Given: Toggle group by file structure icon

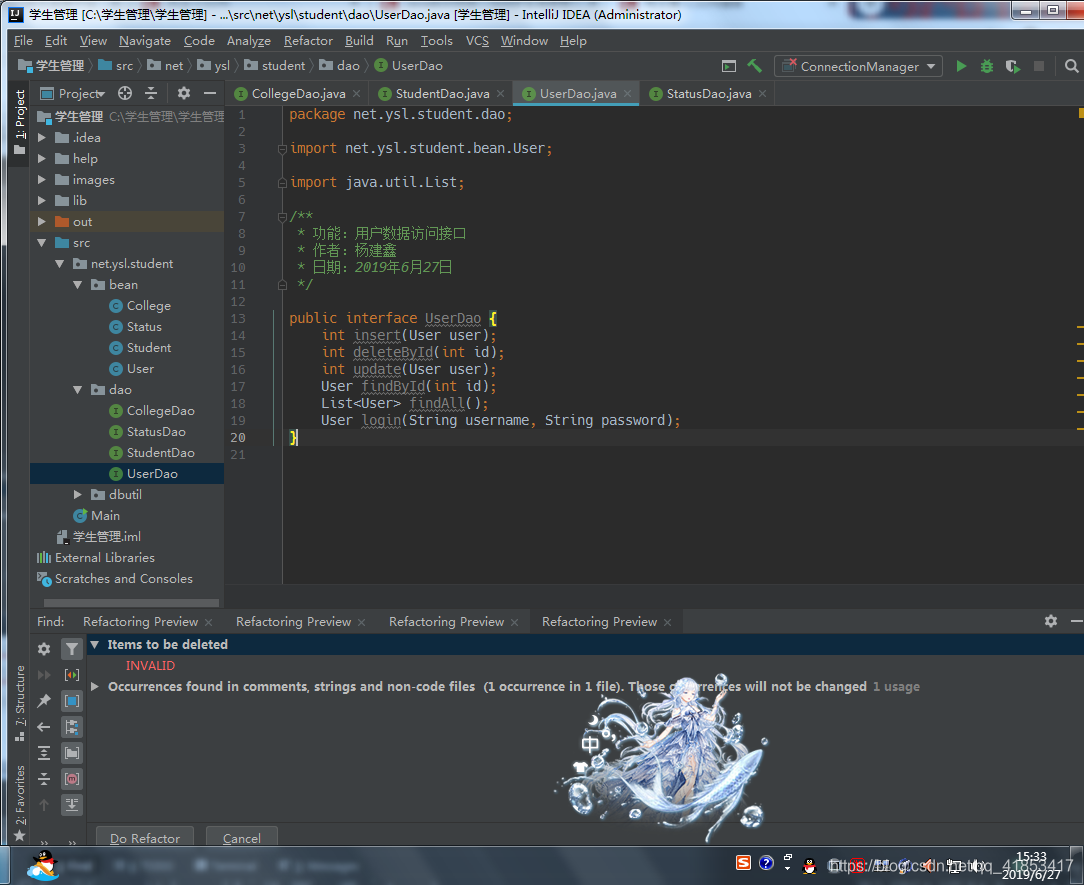Looking at the screenshot, I should tap(72, 727).
